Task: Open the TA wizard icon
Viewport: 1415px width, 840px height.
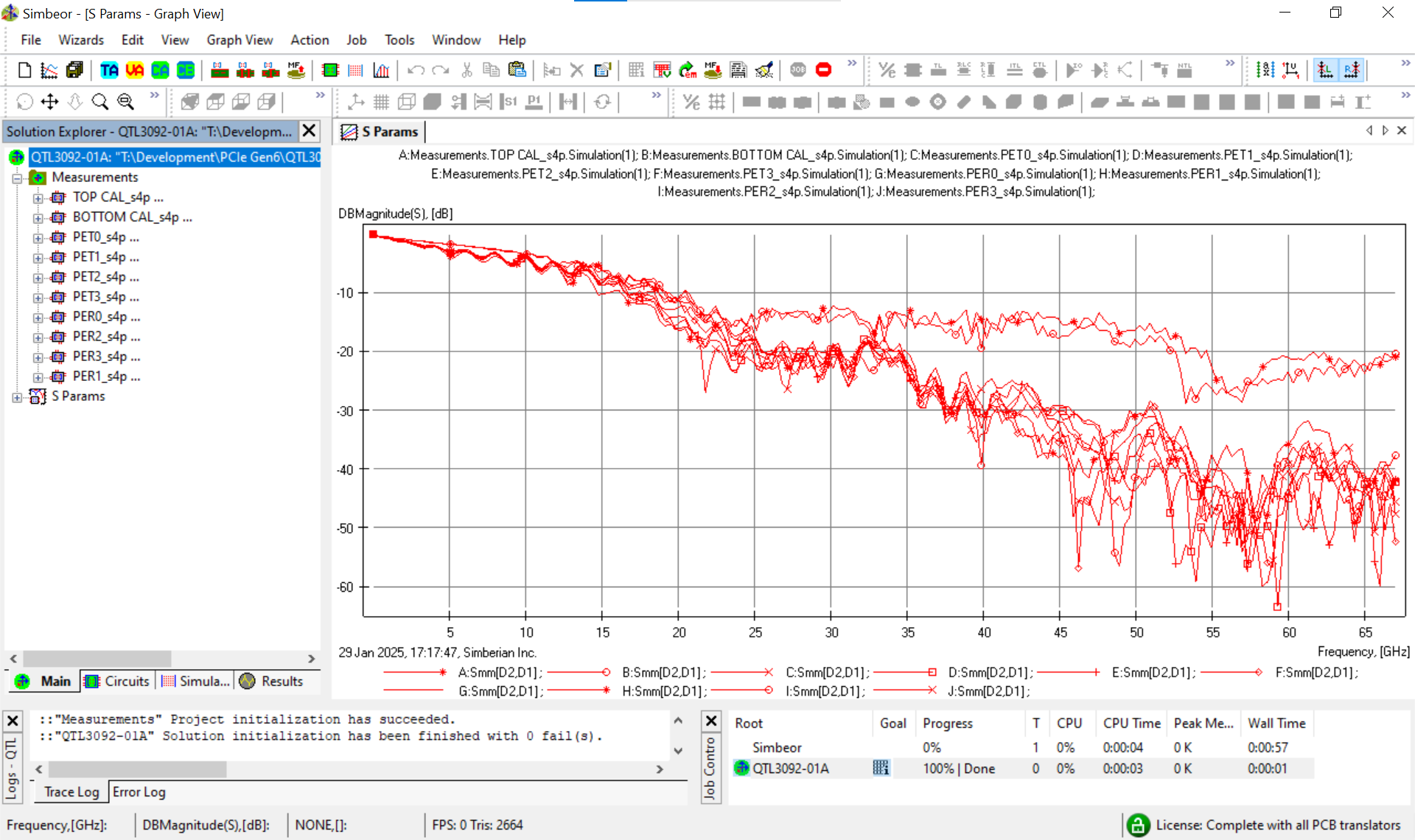Action: click(x=109, y=70)
